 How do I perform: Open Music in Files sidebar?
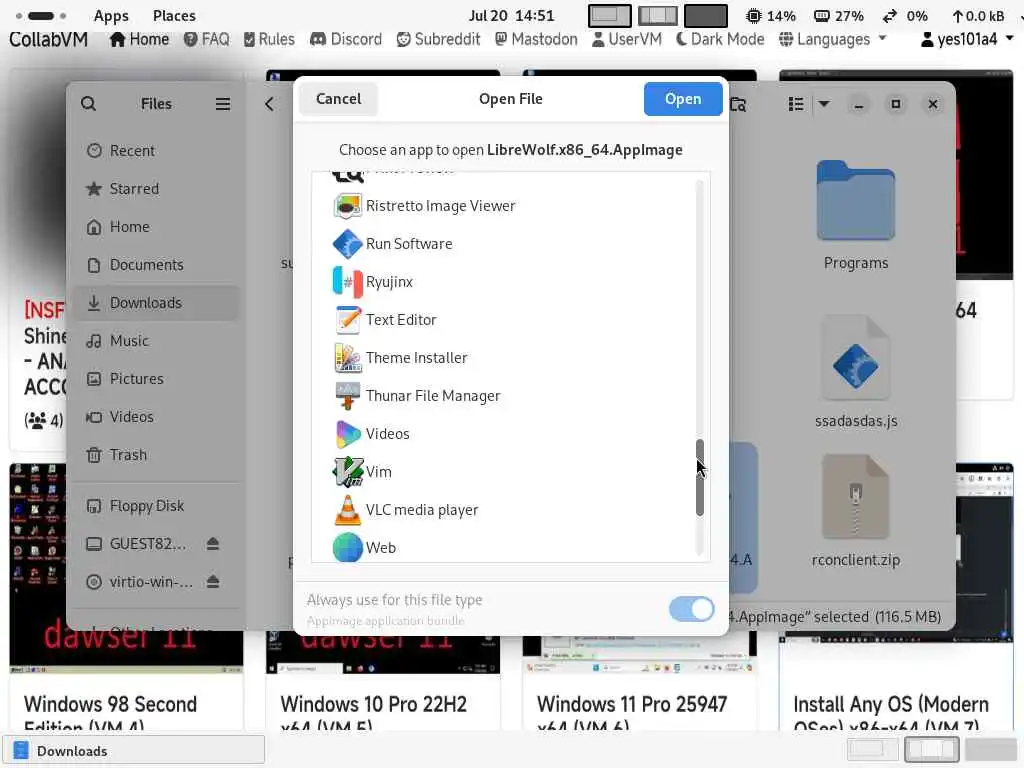point(155,340)
